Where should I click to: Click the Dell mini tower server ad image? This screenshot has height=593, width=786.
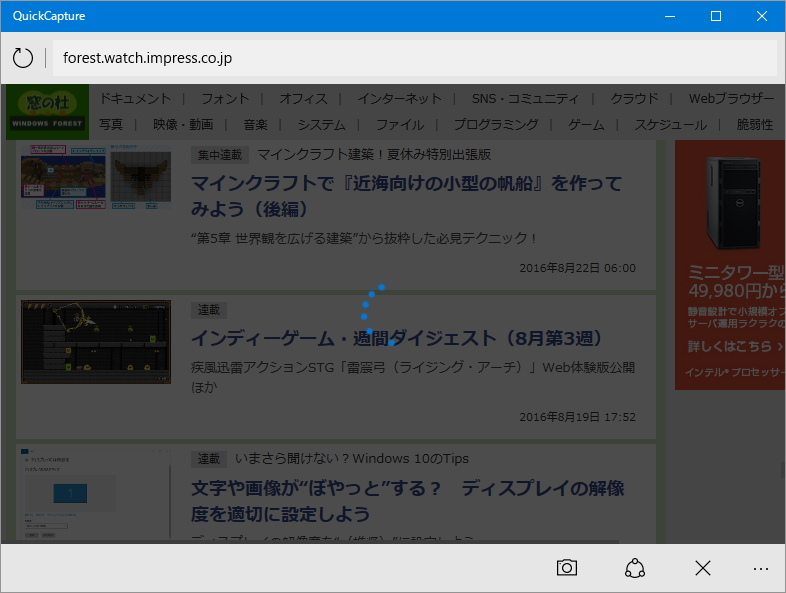(733, 203)
